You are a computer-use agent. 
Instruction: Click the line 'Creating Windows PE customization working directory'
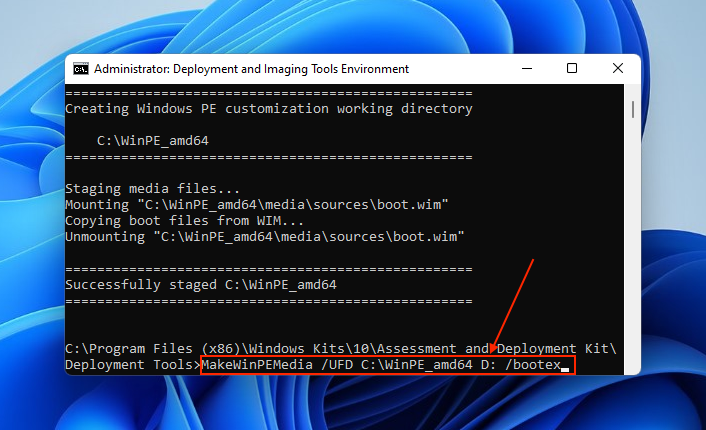pyautogui.click(x=269, y=109)
